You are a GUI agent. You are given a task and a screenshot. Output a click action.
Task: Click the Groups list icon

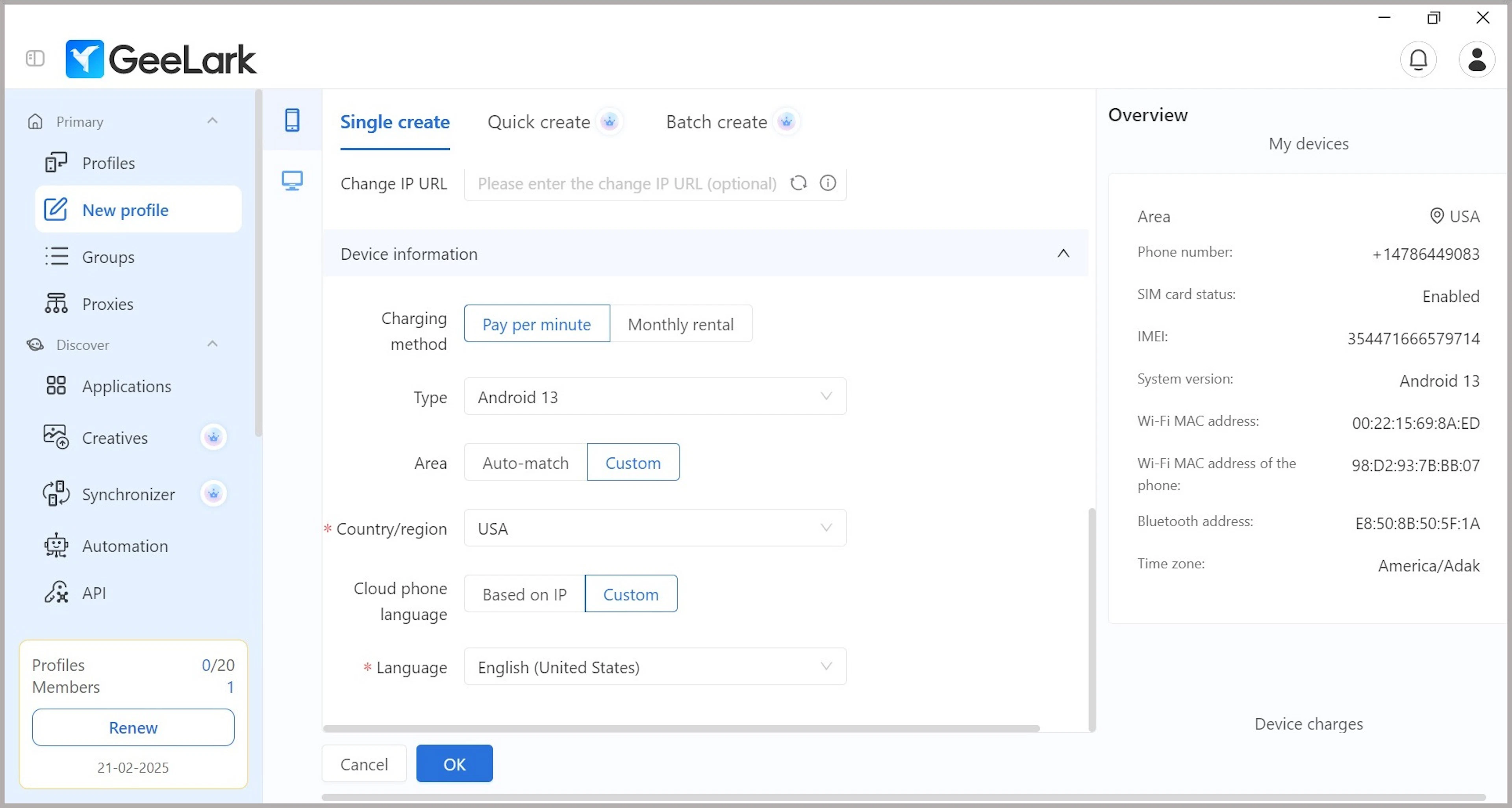56,256
